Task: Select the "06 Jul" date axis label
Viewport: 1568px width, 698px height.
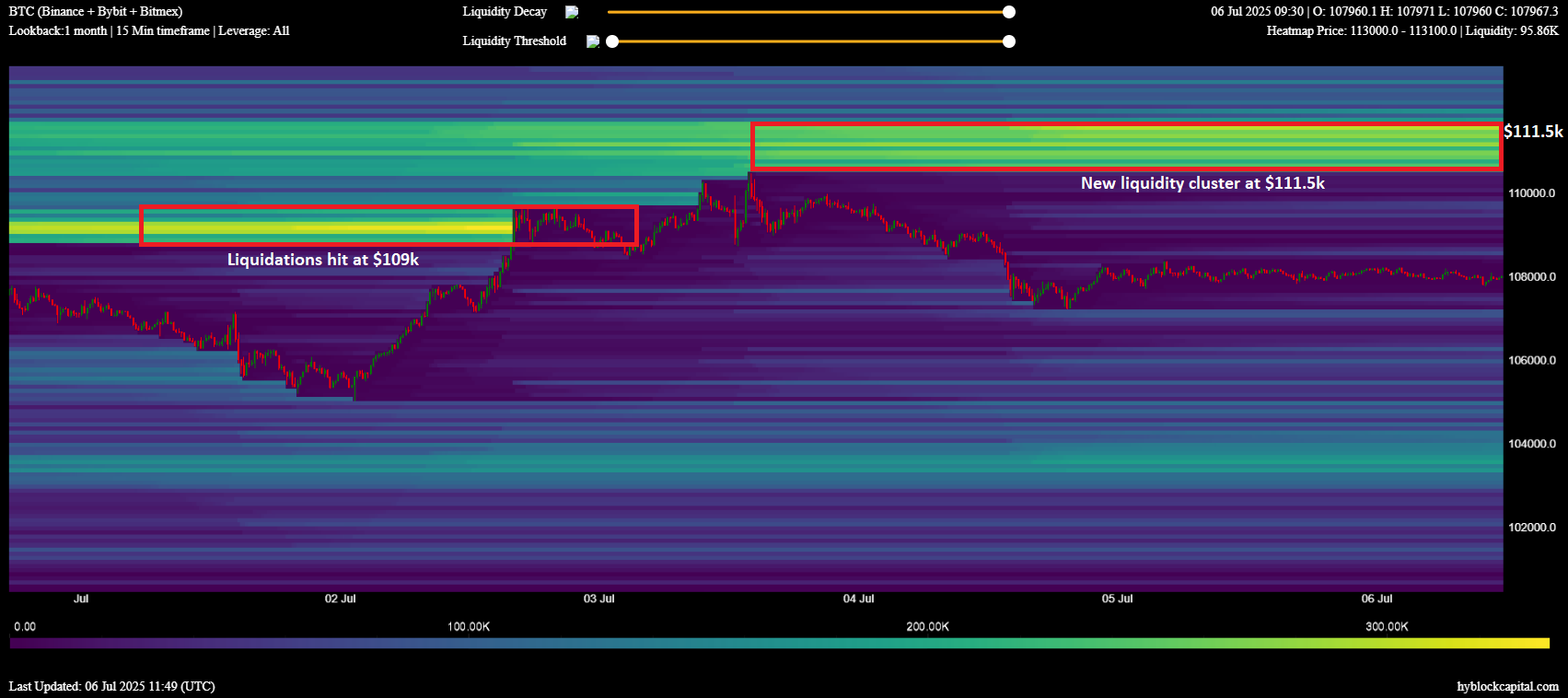Action: 1376,599
